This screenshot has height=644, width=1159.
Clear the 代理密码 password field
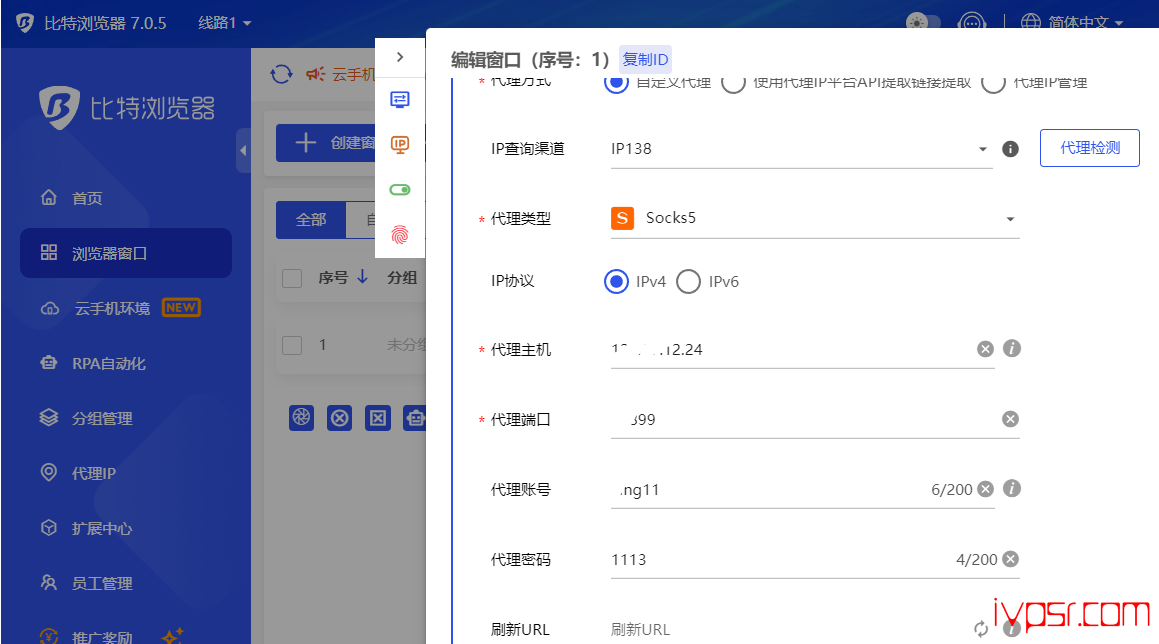(1010, 559)
